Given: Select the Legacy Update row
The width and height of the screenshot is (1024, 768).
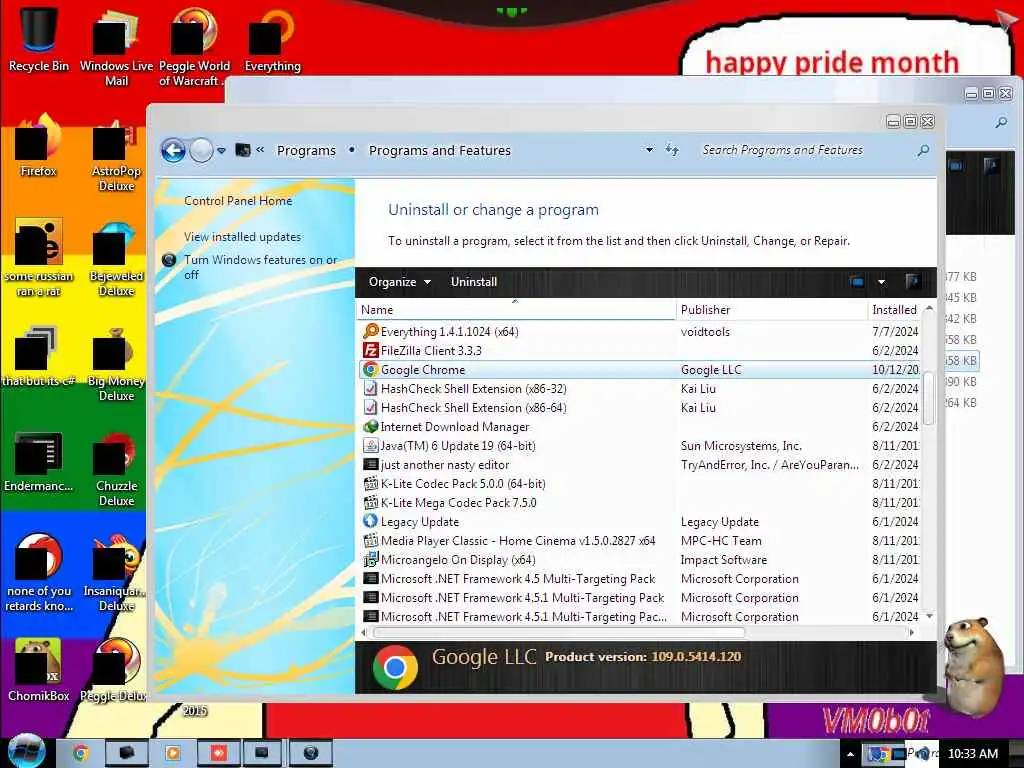Looking at the screenshot, I should (640, 522).
